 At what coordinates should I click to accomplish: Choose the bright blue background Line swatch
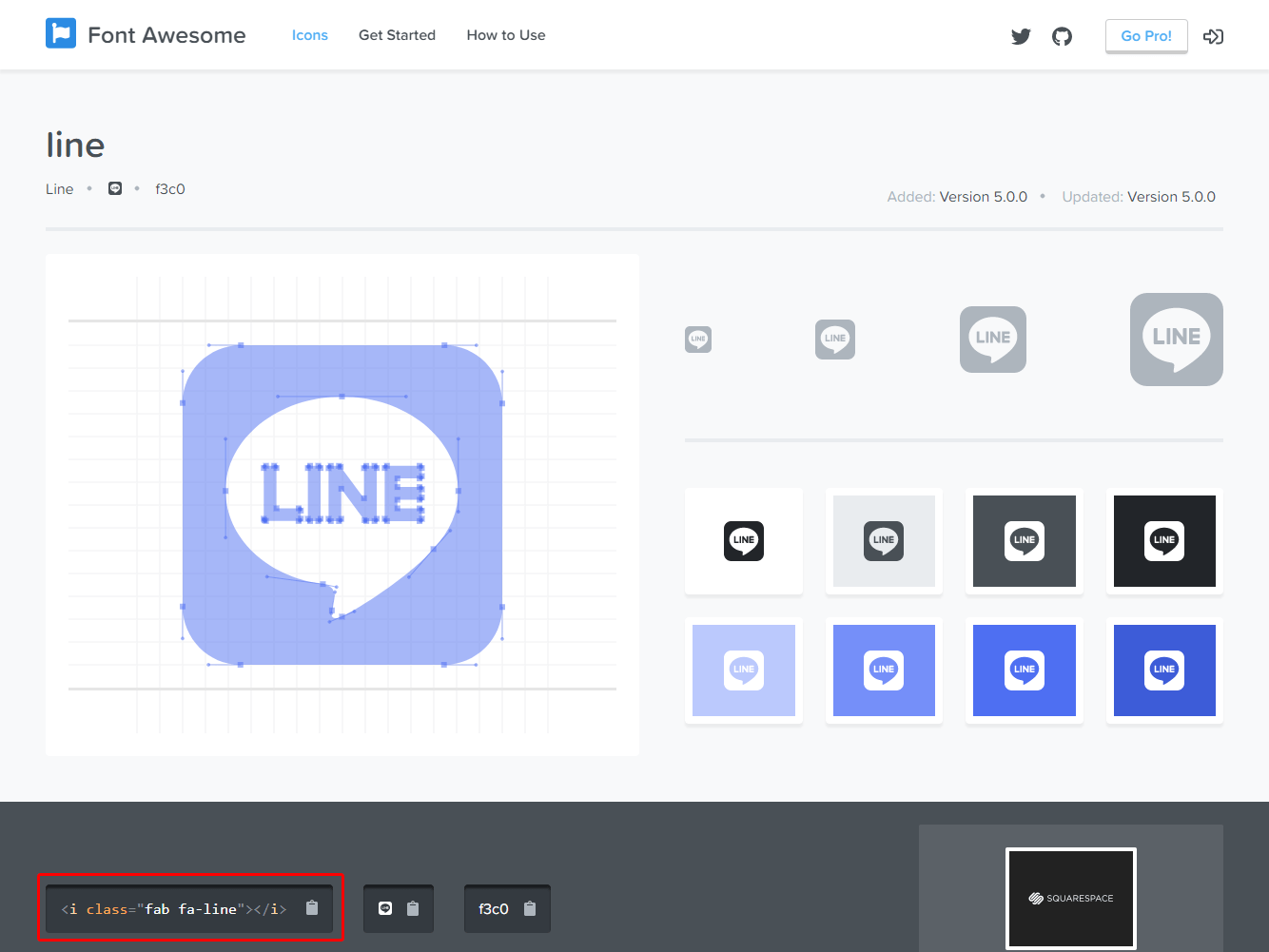click(1025, 670)
